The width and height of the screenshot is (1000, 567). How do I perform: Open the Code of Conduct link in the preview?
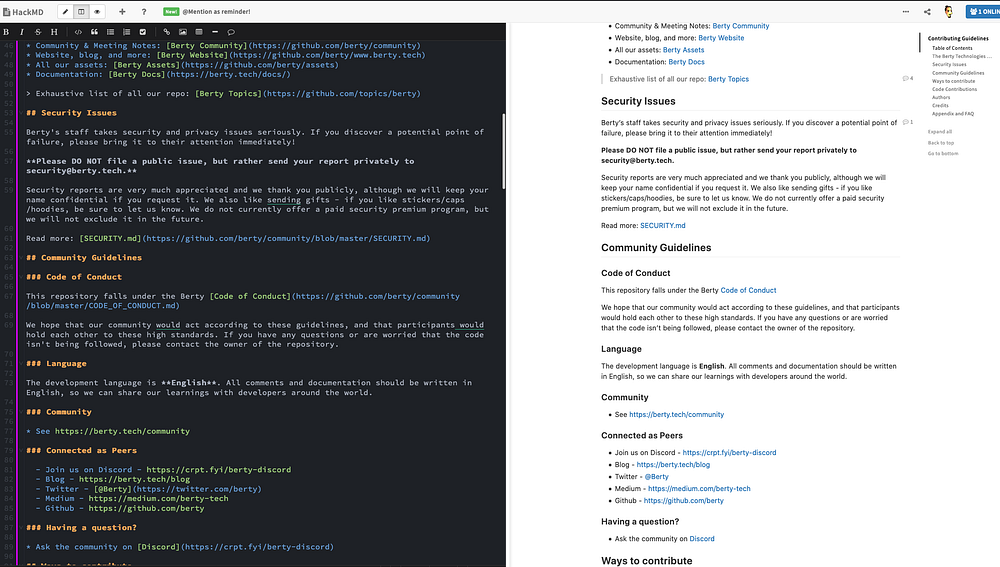748,290
